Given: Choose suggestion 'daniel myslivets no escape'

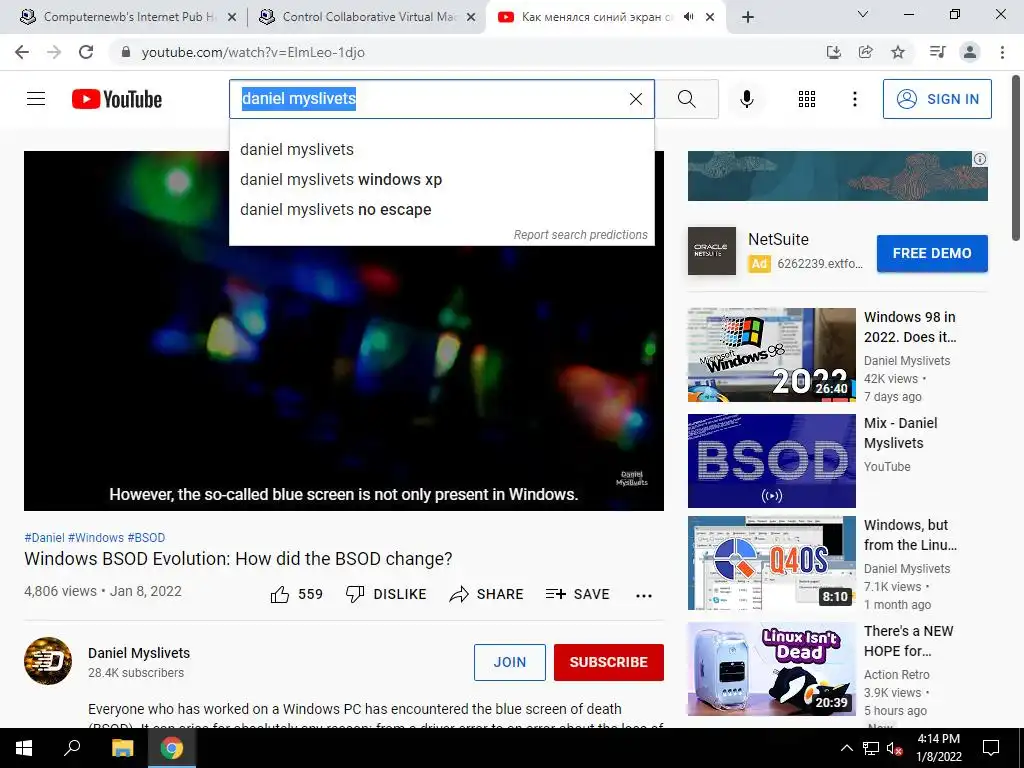Looking at the screenshot, I should (441, 210).
